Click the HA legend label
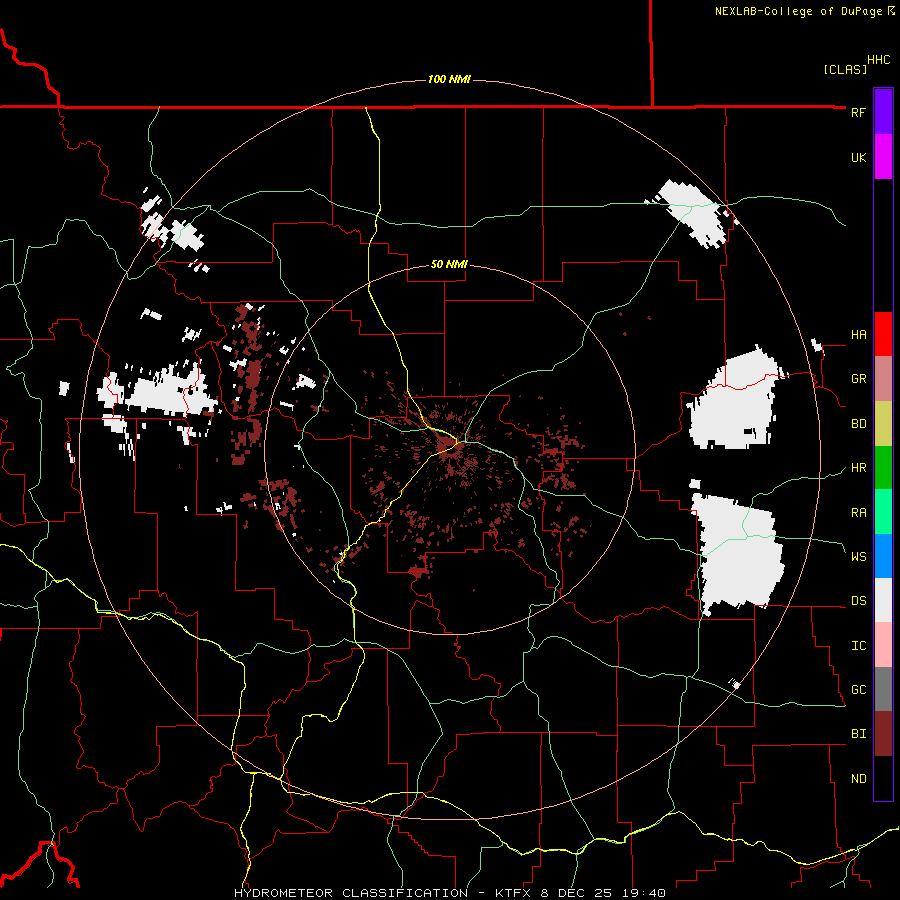The height and width of the screenshot is (900, 900). (858, 335)
